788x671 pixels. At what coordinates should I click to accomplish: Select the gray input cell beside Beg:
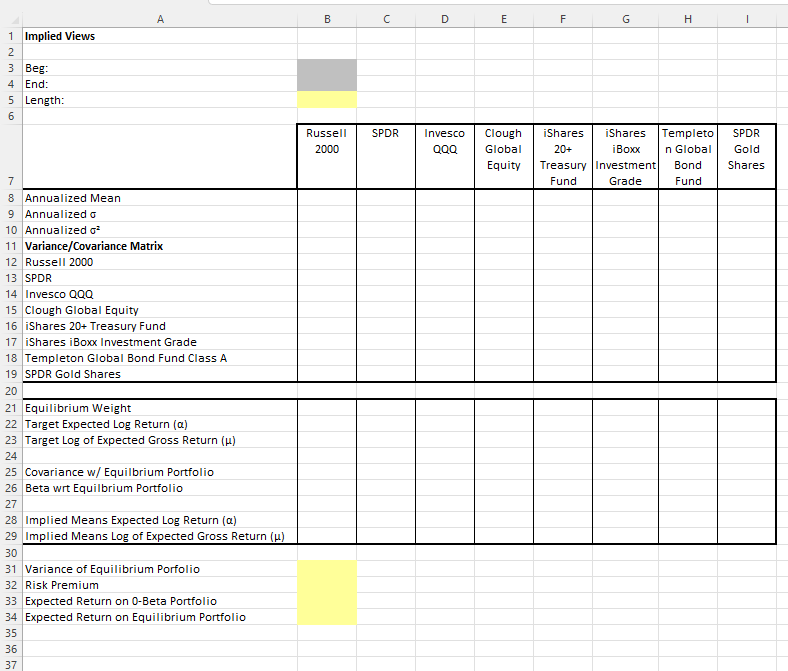point(327,68)
